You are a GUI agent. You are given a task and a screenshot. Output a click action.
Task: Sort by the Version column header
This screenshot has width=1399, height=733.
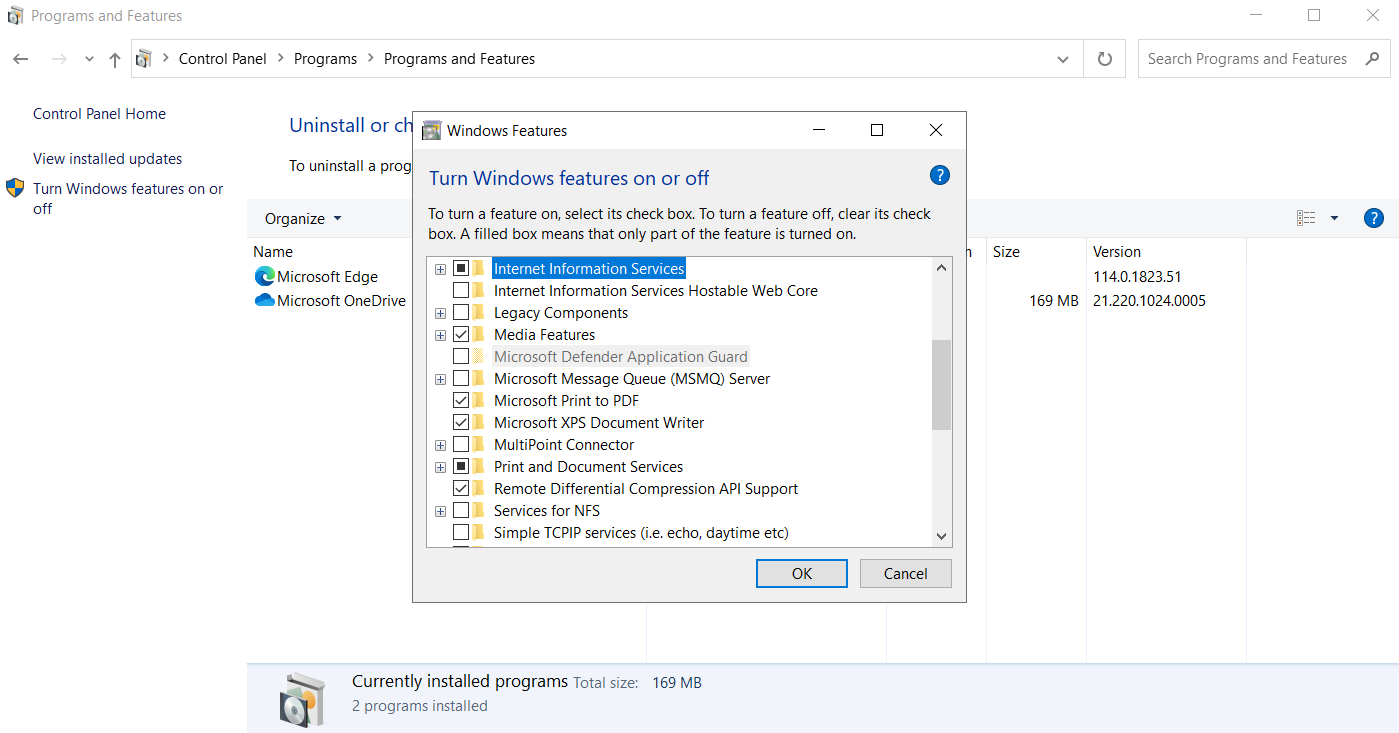[1117, 252]
